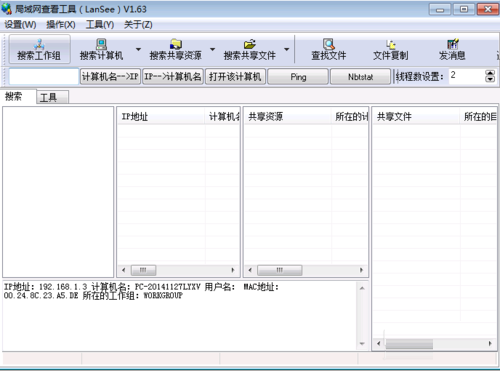Image resolution: width=500 pixels, height=371 pixels.
Task: Open the 设置(W) menu
Action: click(x=20, y=25)
